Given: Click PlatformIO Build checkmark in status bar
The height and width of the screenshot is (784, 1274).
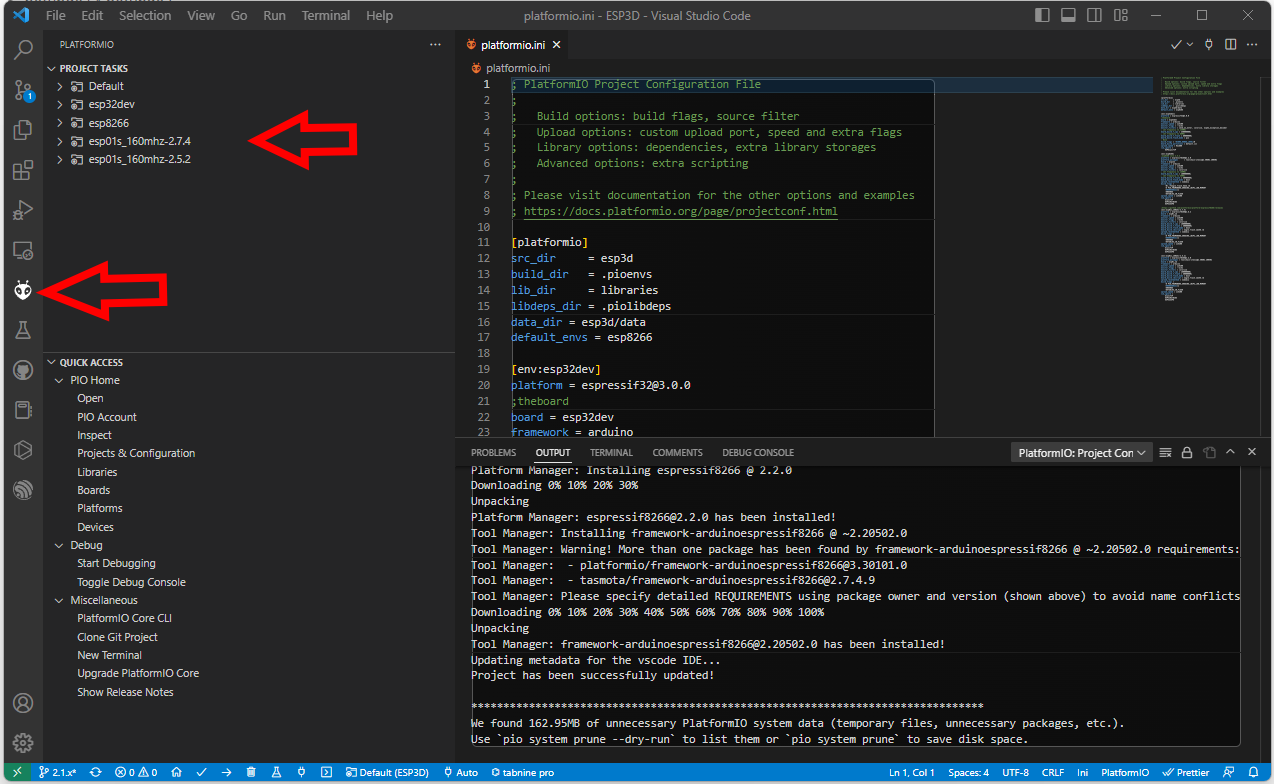Looking at the screenshot, I should [x=201, y=773].
